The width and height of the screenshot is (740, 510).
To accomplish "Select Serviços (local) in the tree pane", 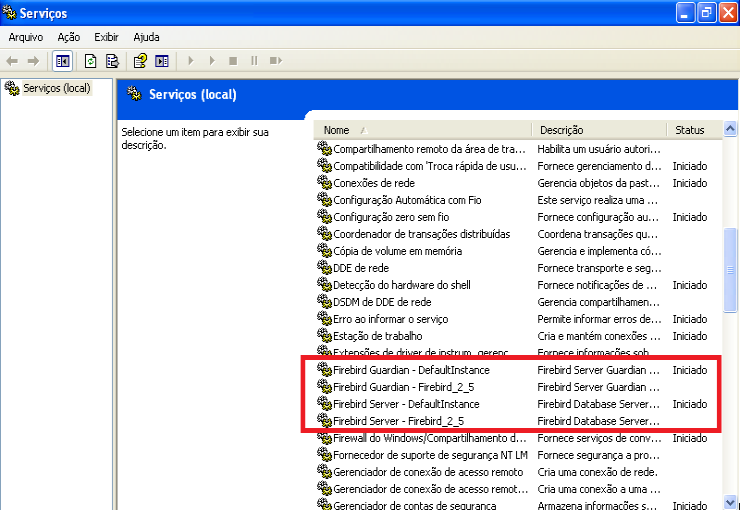I will click(57, 88).
